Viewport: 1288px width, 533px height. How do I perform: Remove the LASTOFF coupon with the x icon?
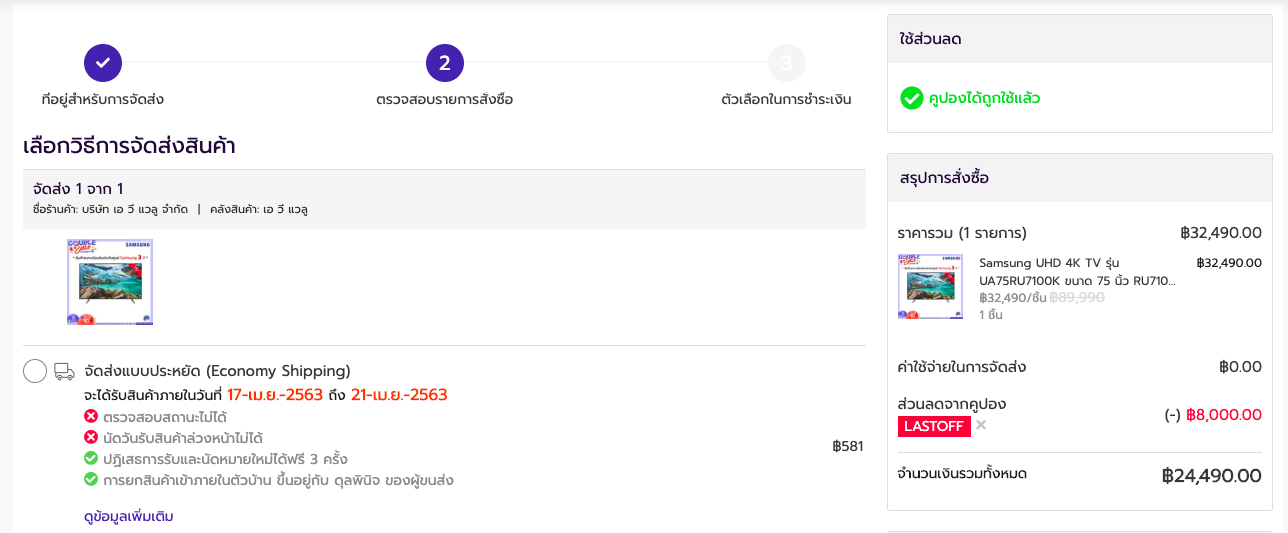[x=981, y=425]
